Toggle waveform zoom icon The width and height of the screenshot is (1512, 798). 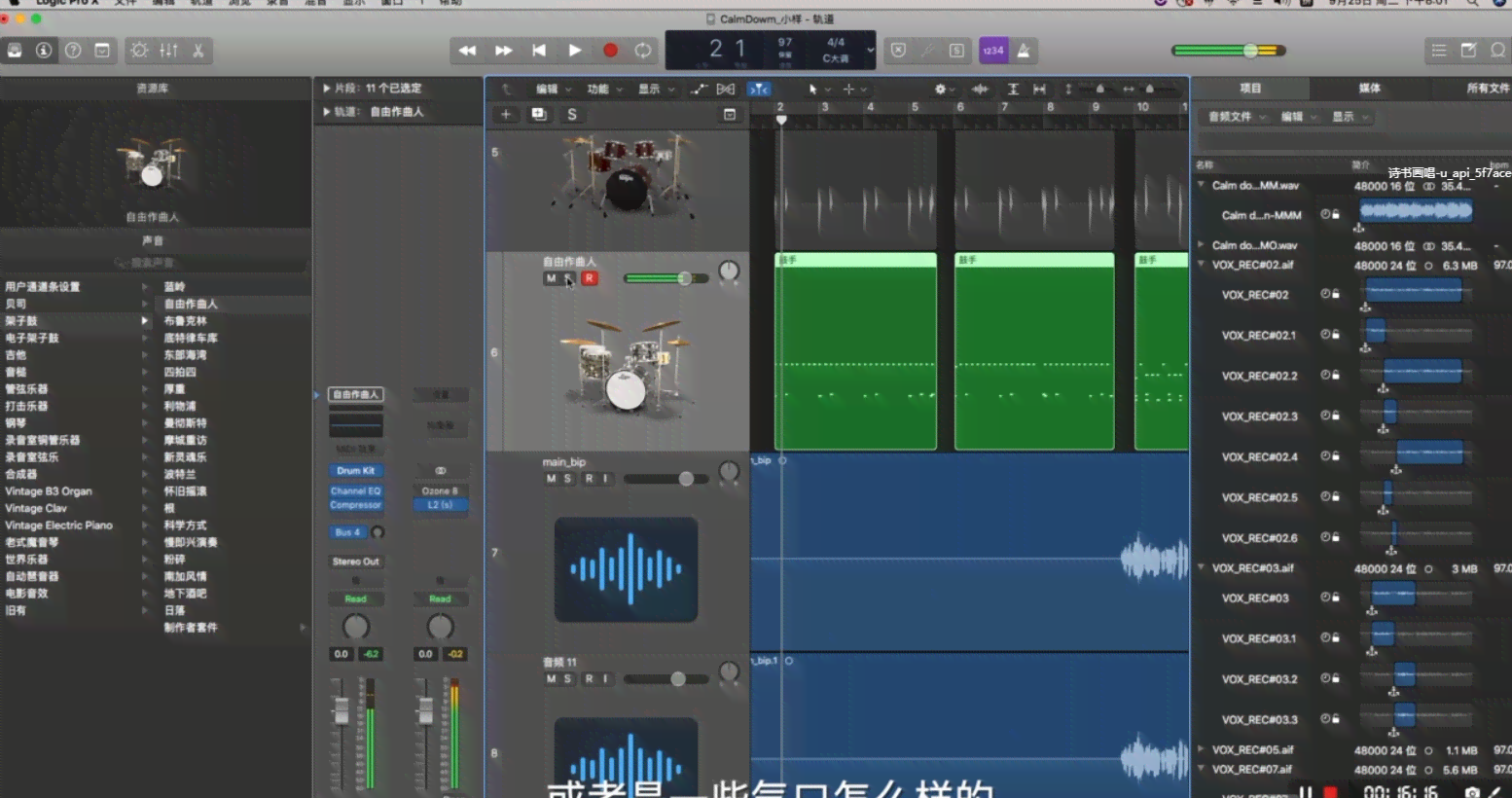point(980,90)
